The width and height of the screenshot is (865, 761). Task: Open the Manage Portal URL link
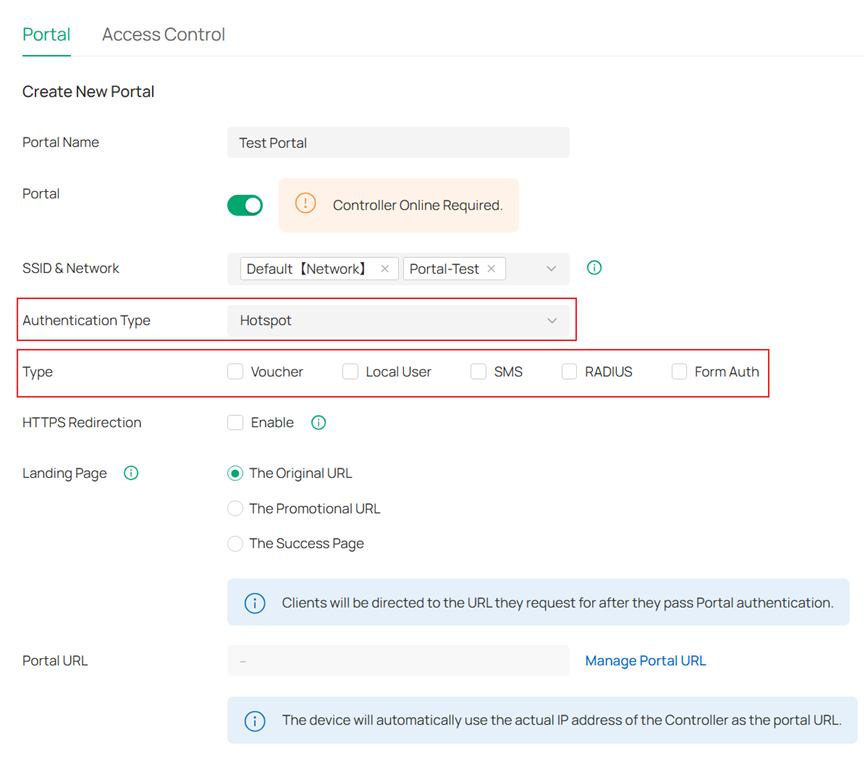coord(645,661)
